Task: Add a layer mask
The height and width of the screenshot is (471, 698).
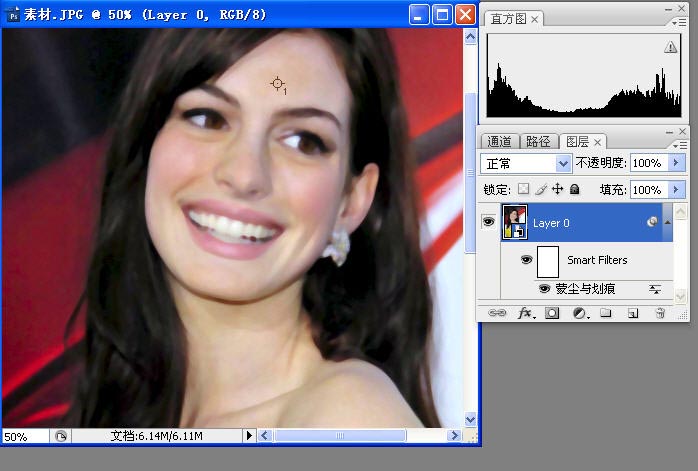Action: (x=552, y=313)
